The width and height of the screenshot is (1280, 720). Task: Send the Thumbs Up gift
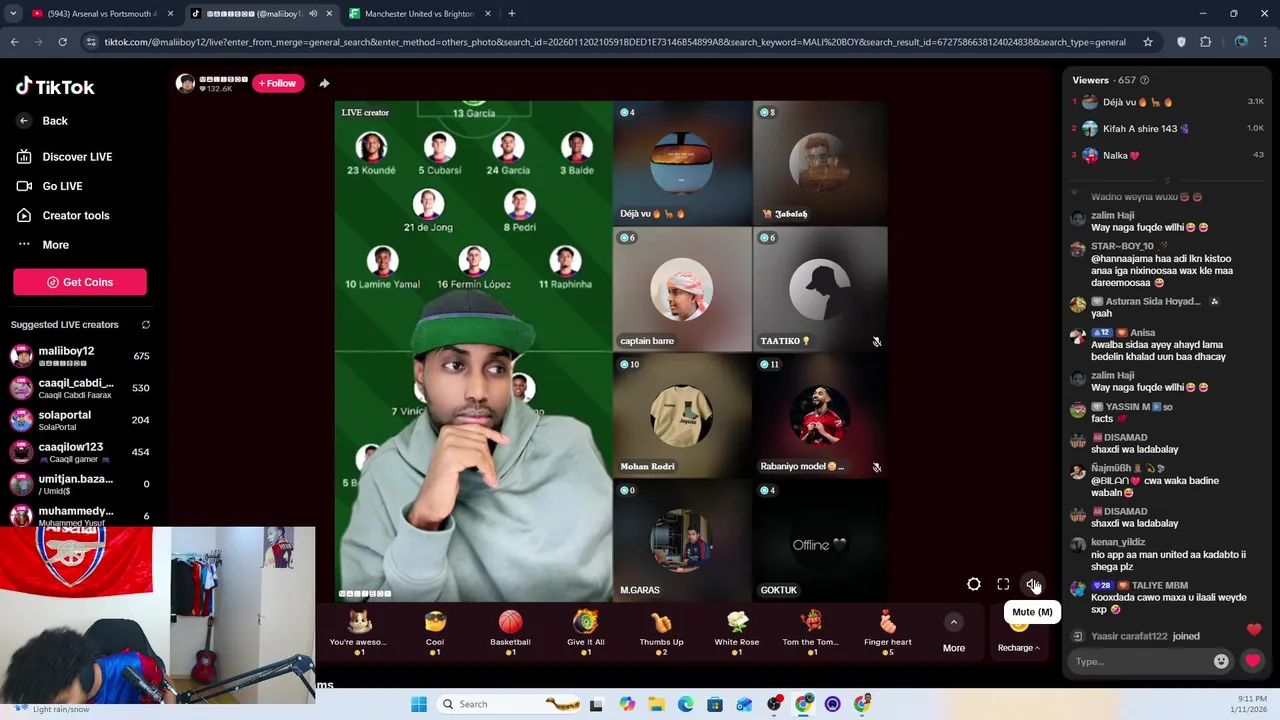point(661,632)
